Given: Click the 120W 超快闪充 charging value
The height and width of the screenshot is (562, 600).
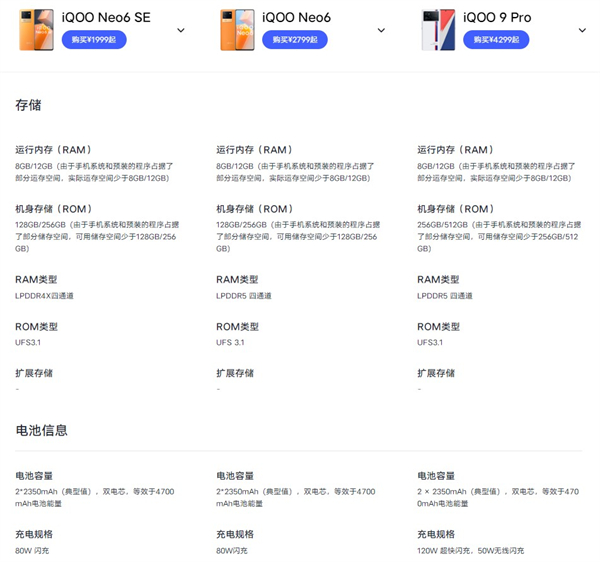Looking at the screenshot, I should point(471,551).
